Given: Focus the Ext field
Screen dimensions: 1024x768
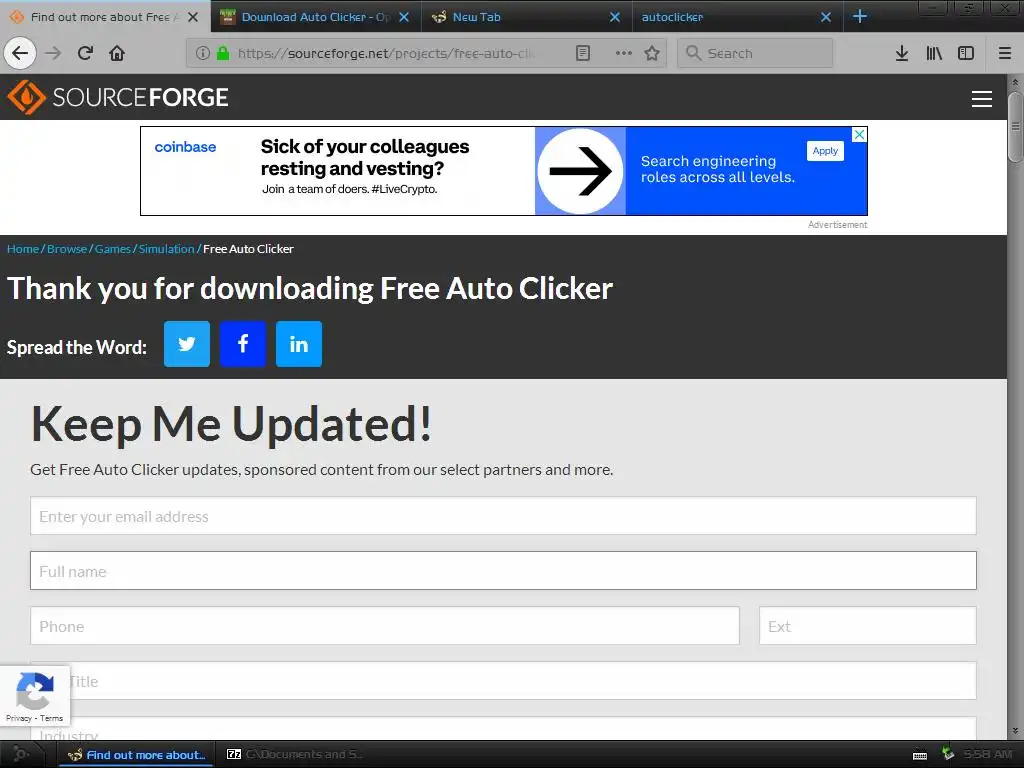Looking at the screenshot, I should (867, 626).
